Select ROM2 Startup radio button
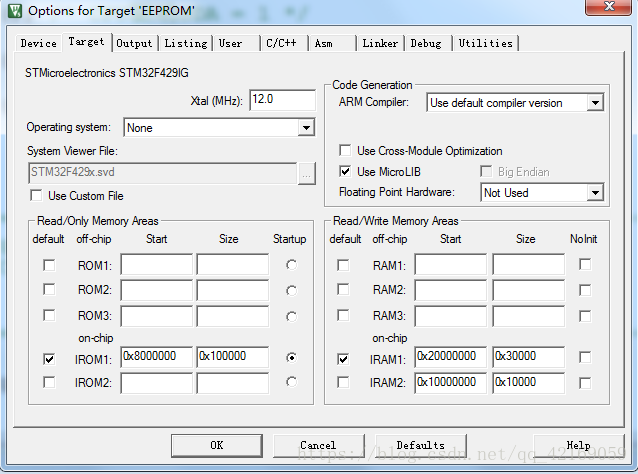The width and height of the screenshot is (638, 474). pos(291,291)
